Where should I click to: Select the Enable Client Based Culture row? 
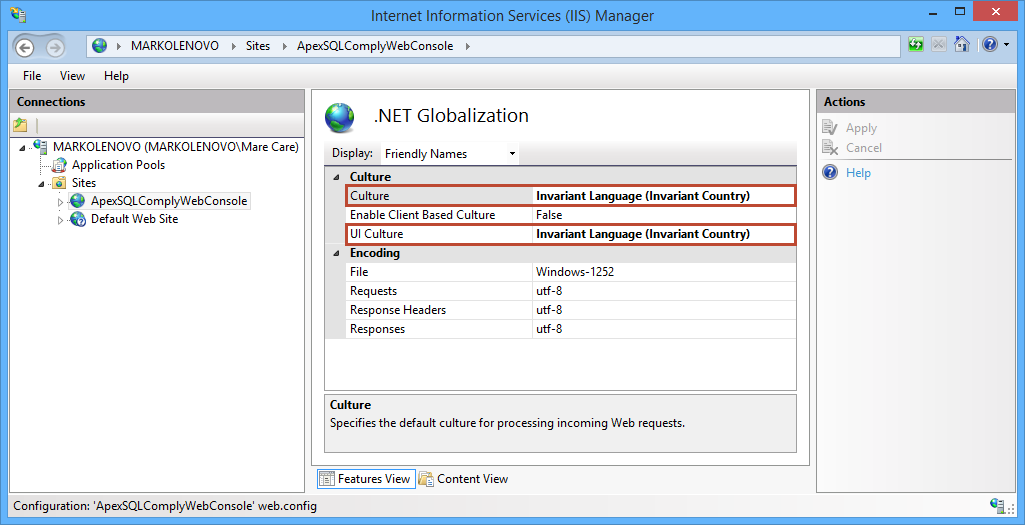point(571,214)
